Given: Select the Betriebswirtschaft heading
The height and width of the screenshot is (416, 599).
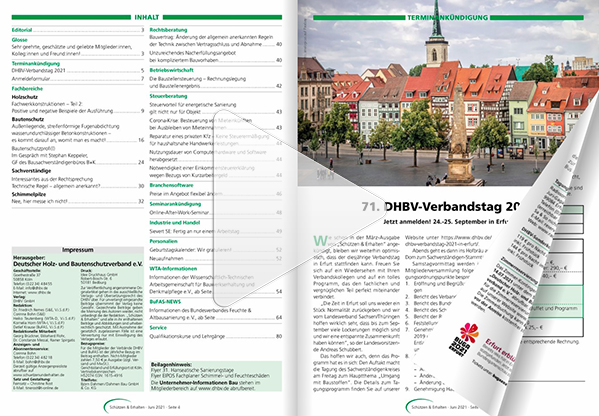Looking at the screenshot, I should pyautogui.click(x=171, y=70).
